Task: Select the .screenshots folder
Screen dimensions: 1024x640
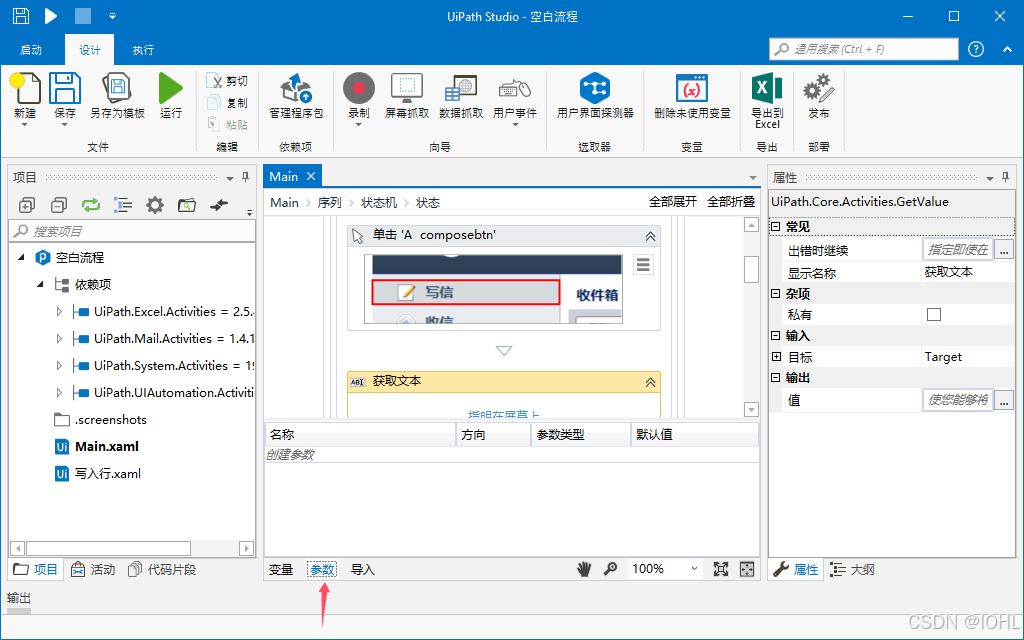Action: click(101, 419)
